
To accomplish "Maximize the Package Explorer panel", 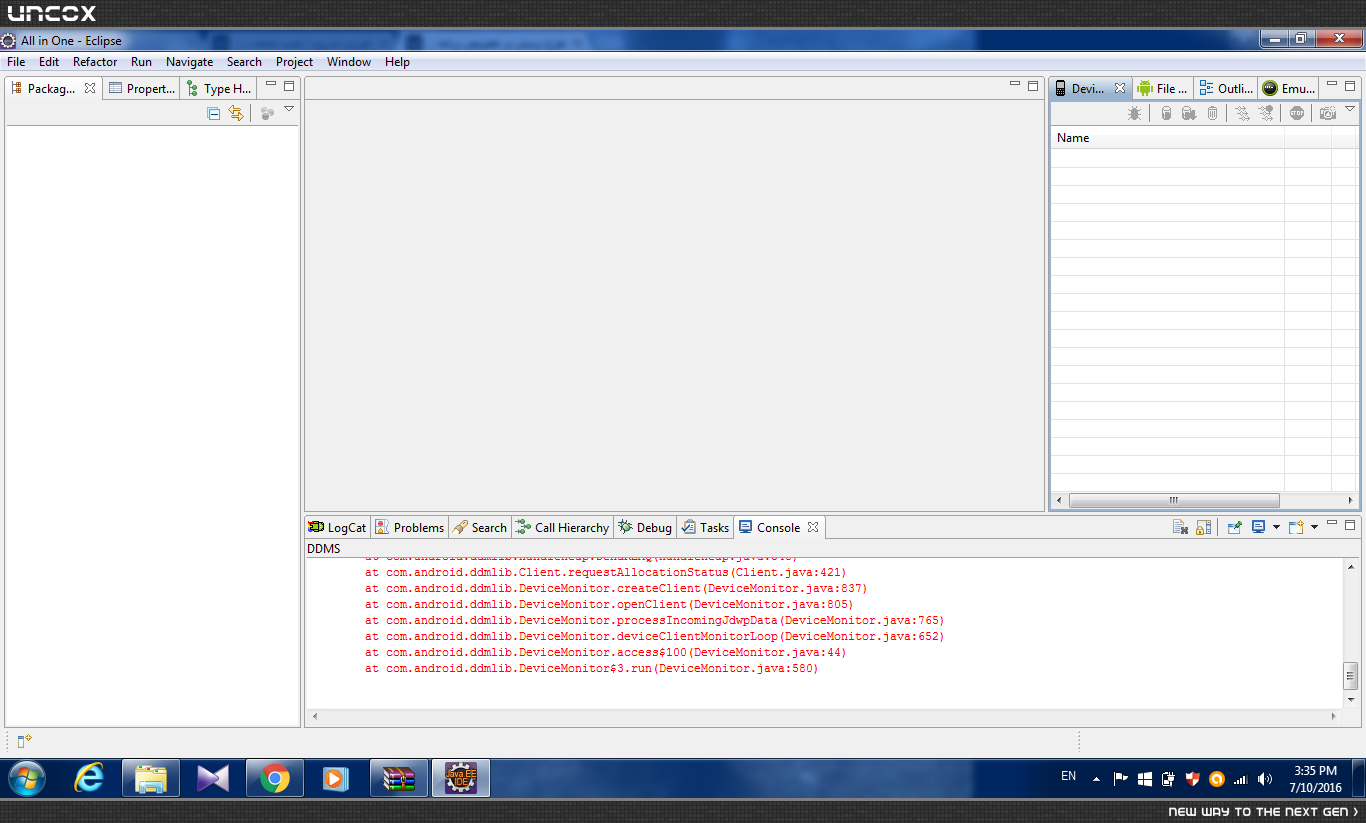I will coord(289,86).
